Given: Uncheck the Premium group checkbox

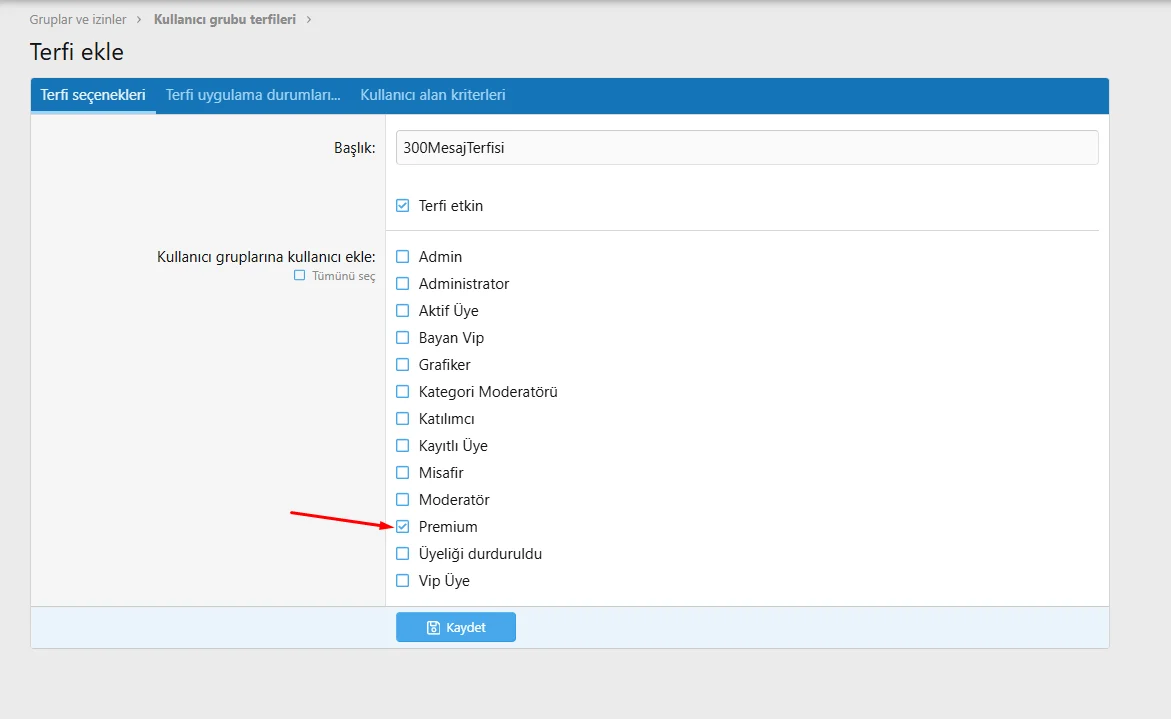Looking at the screenshot, I should click(403, 527).
